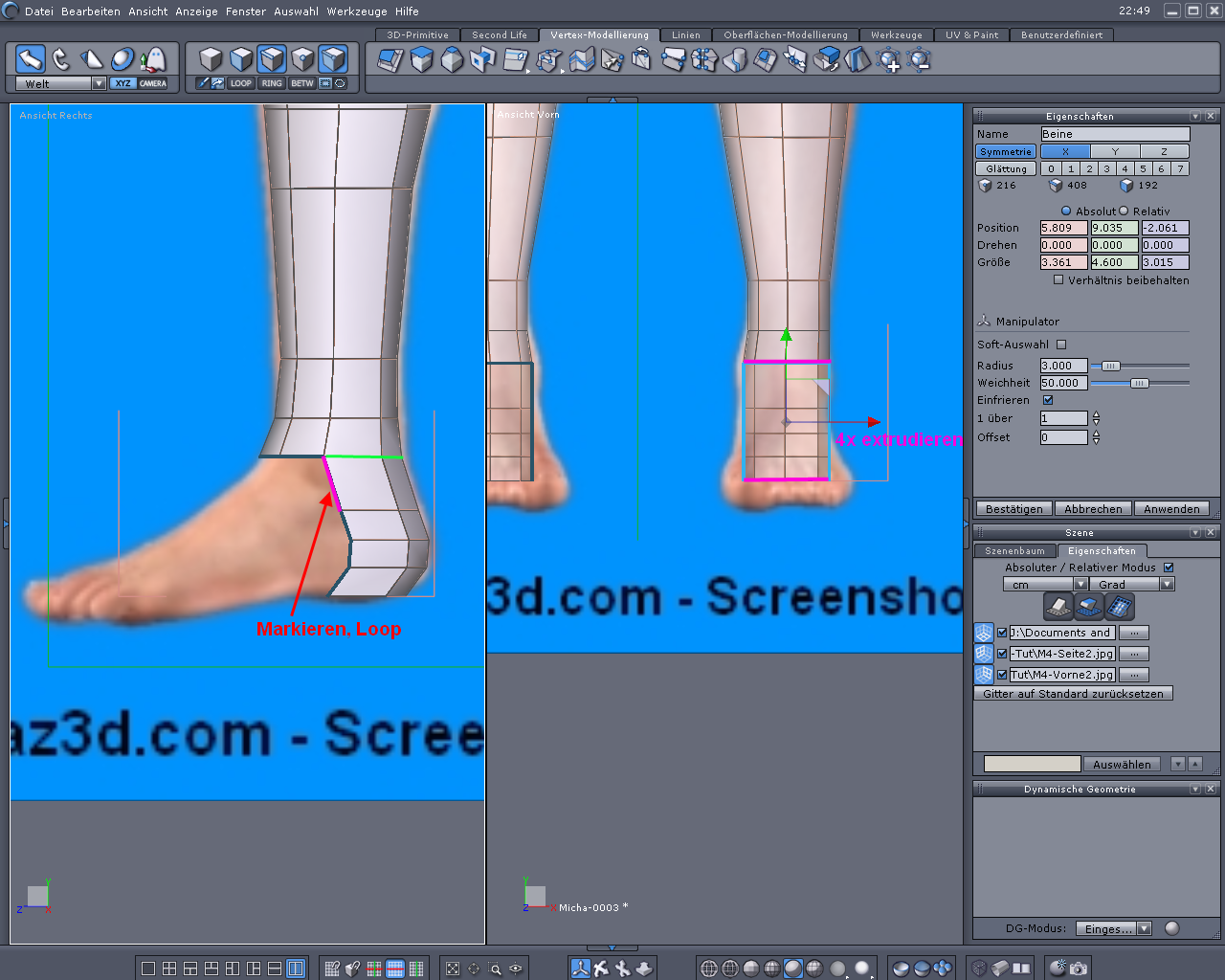Click the LOOP selection button
The height and width of the screenshot is (980, 1225).
coord(241,83)
